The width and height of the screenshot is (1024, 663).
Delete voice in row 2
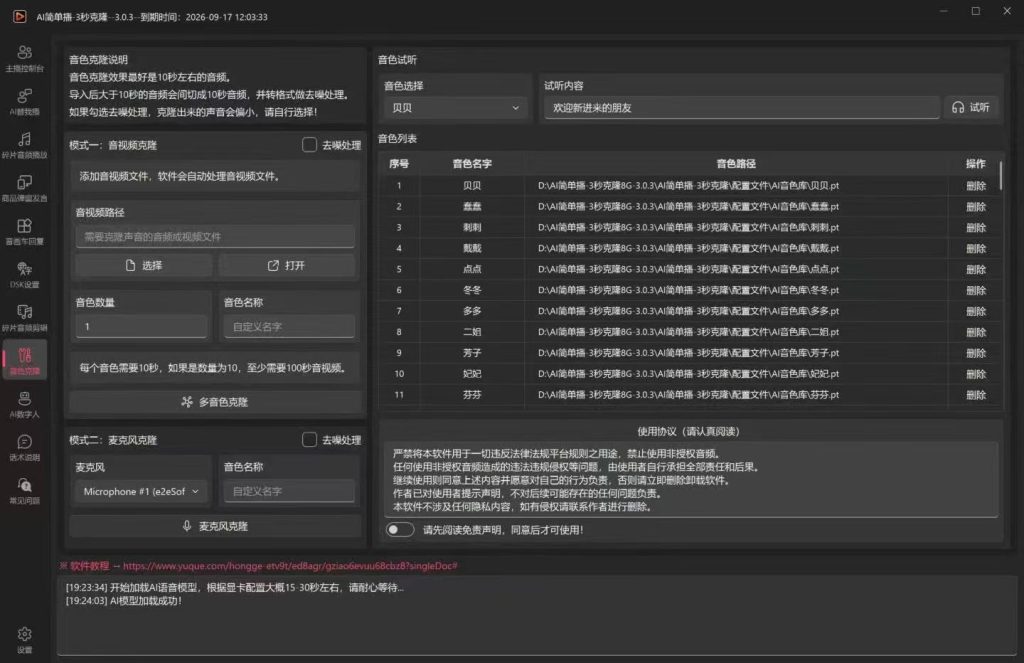pyautogui.click(x=976, y=206)
